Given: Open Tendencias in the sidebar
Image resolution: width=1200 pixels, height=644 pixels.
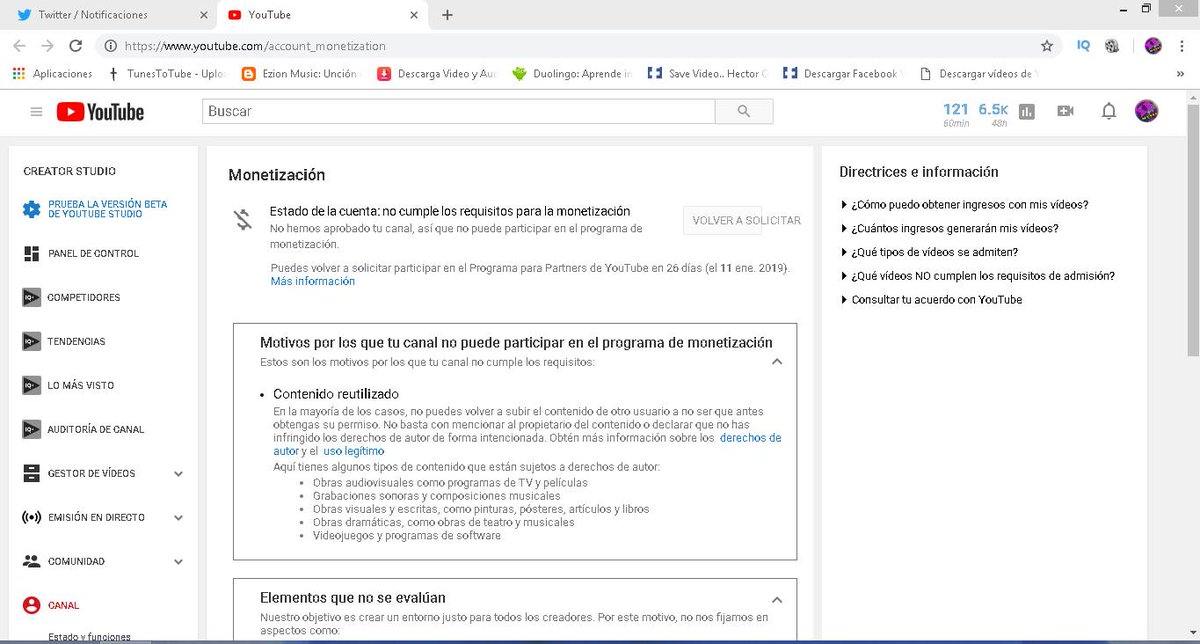Looking at the screenshot, I should [x=77, y=342].
